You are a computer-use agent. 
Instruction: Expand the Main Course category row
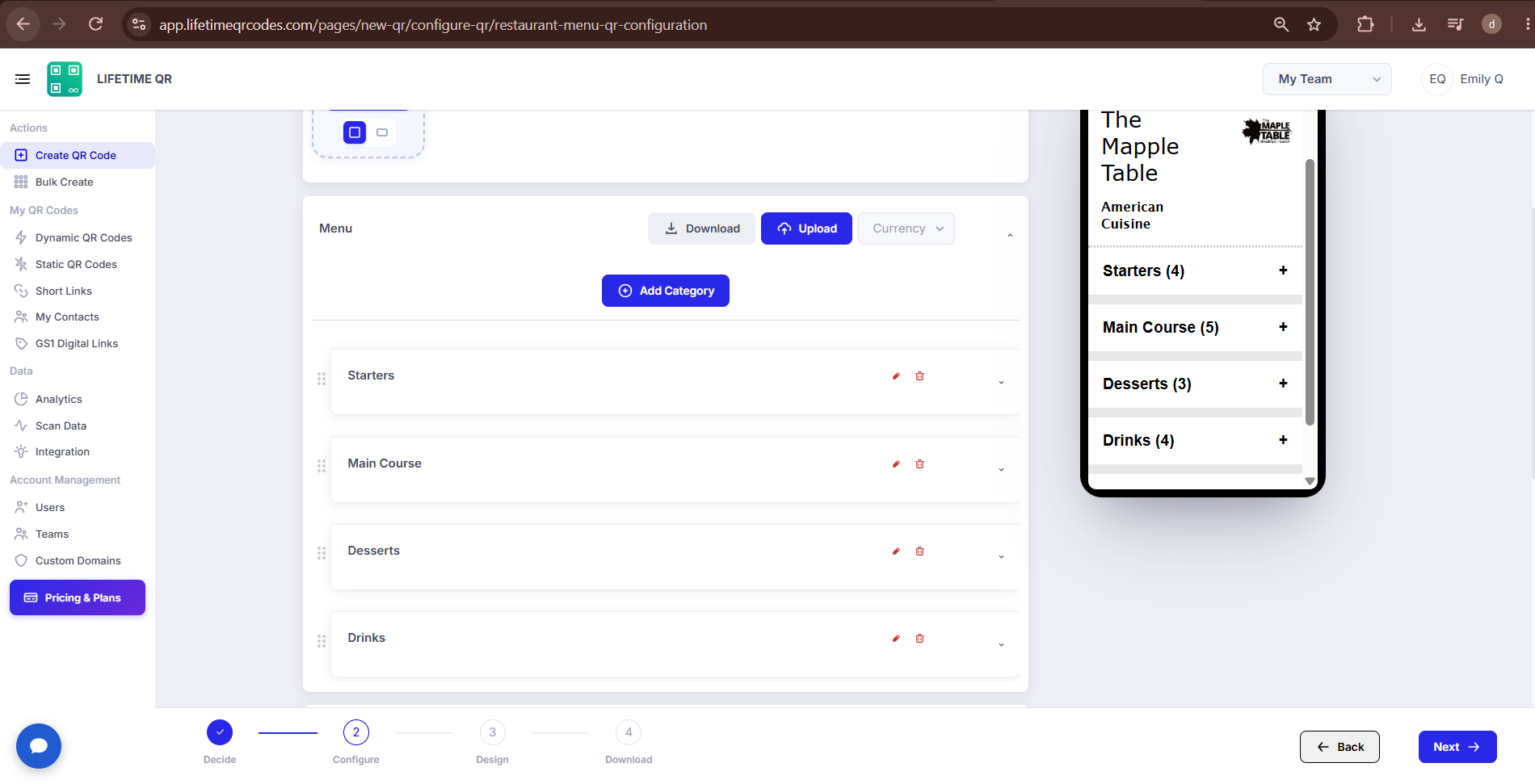tap(1001, 470)
